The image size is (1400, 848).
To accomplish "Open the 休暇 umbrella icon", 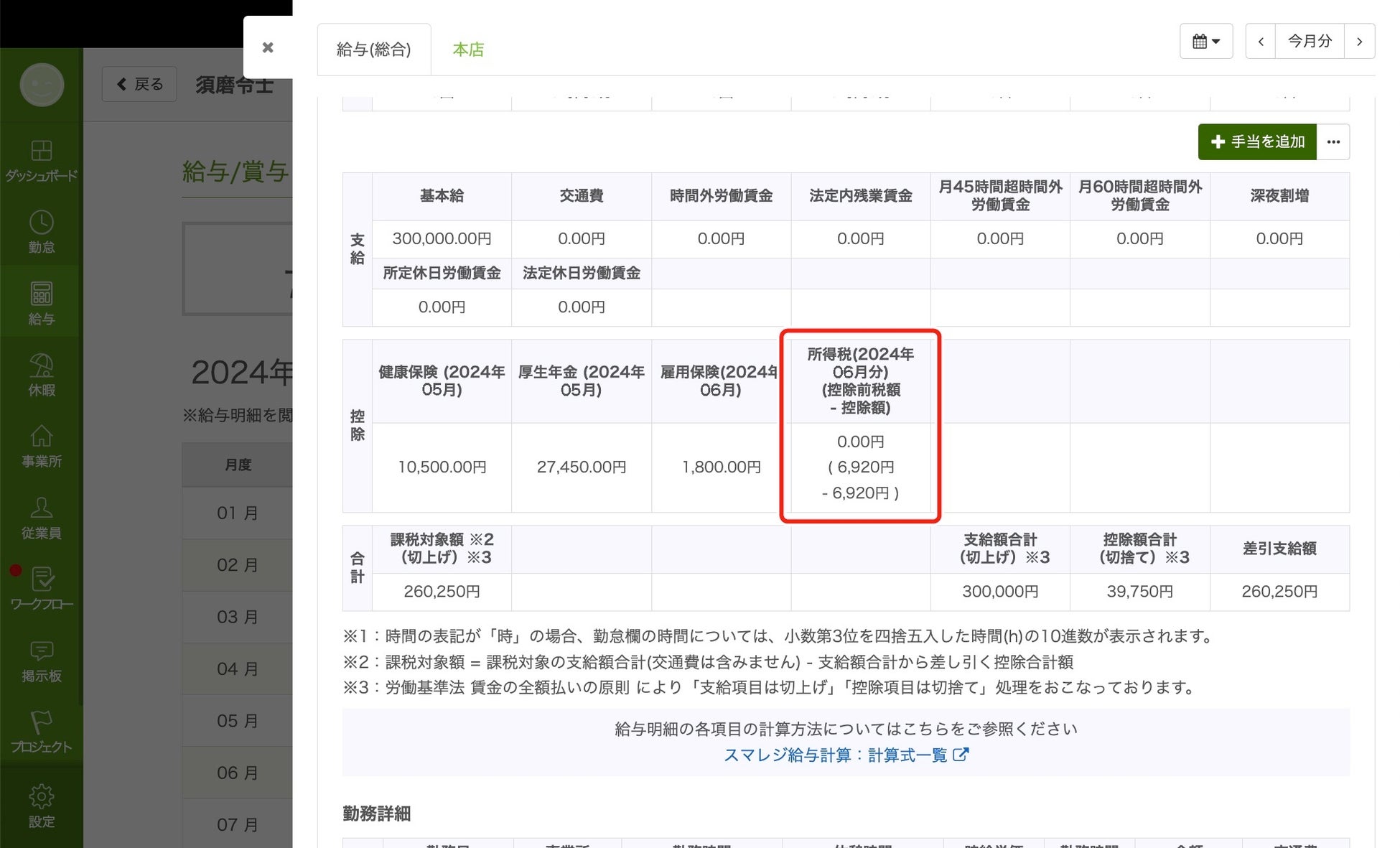I will (x=41, y=366).
